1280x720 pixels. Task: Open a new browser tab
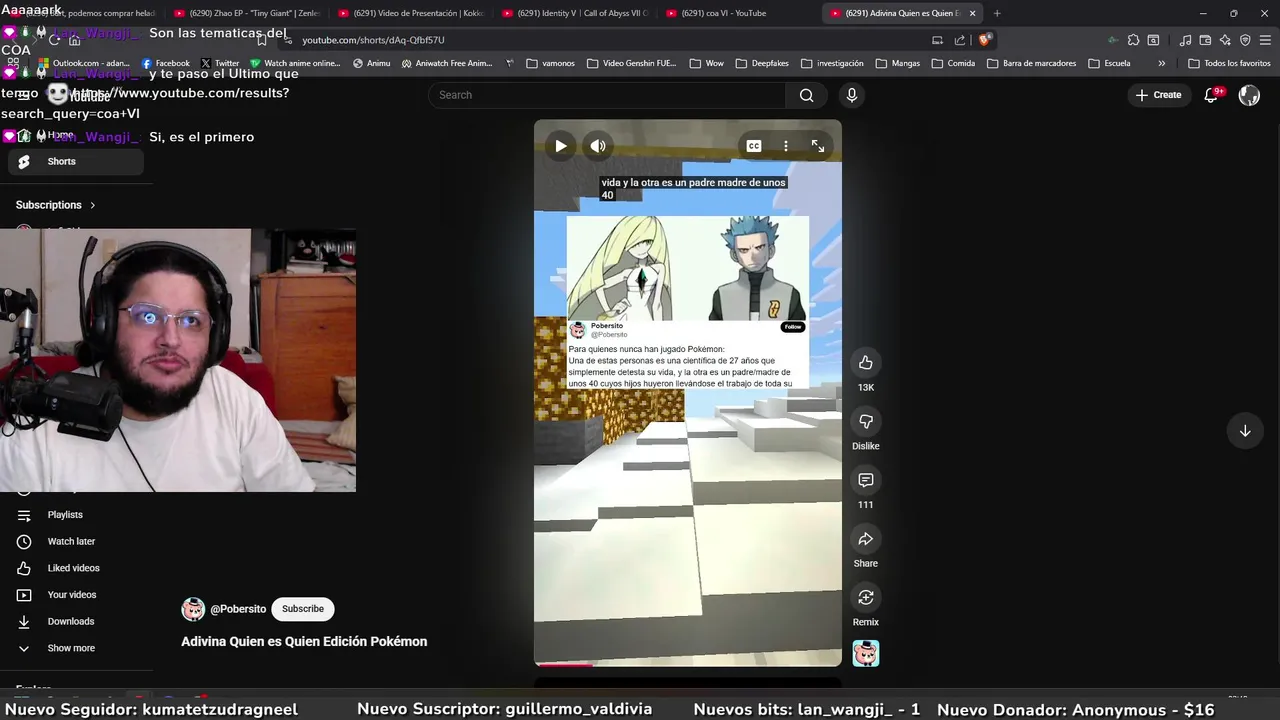point(997,13)
